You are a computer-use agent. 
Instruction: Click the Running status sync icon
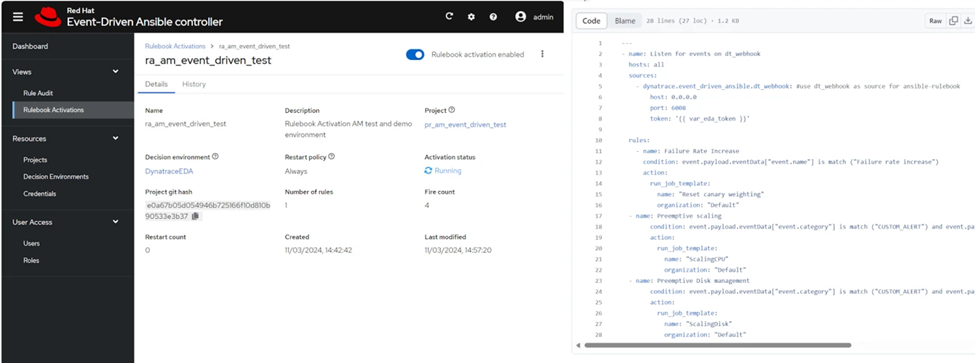[428, 170]
